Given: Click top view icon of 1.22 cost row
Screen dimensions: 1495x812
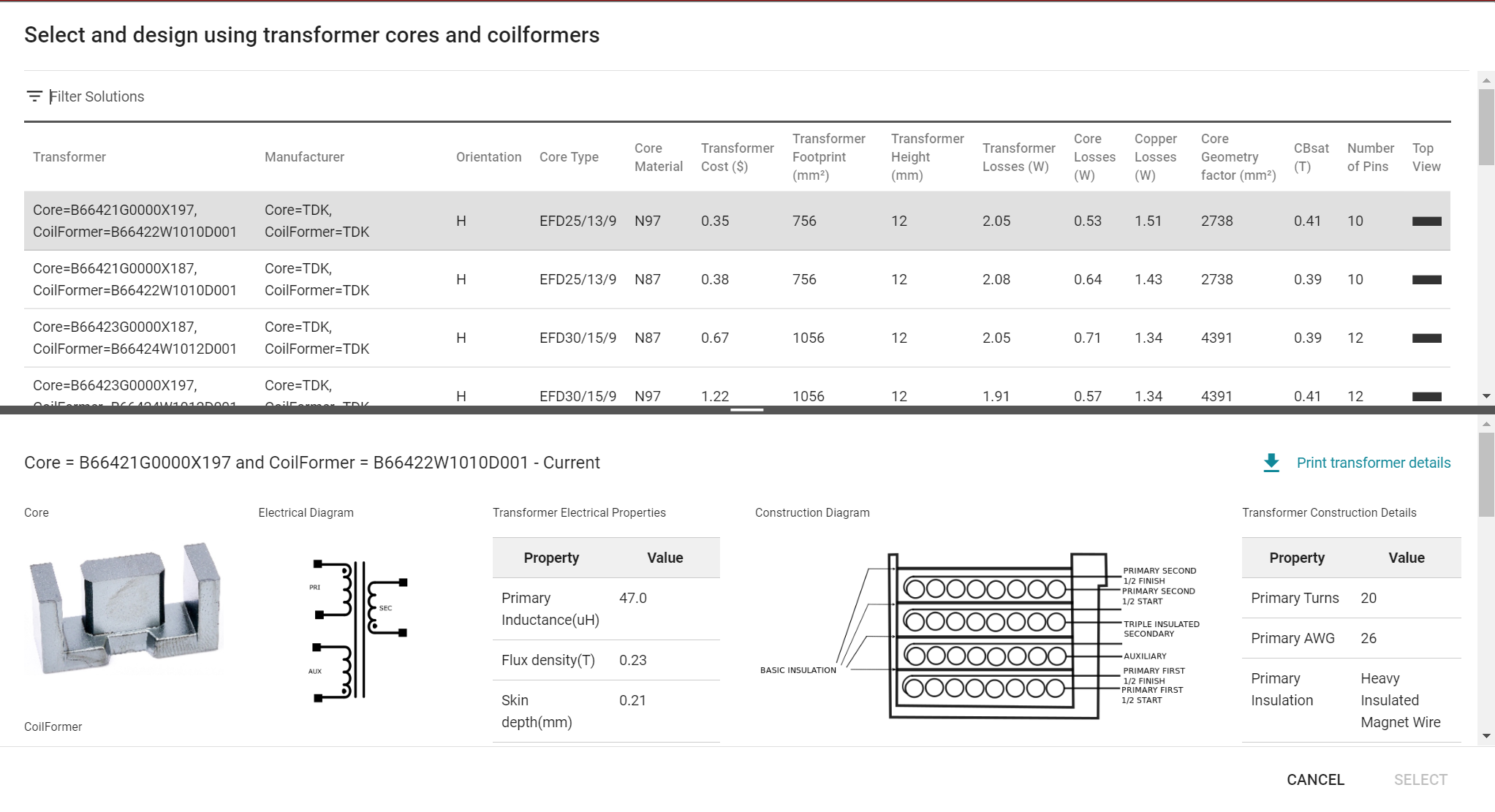Looking at the screenshot, I should [x=1426, y=397].
